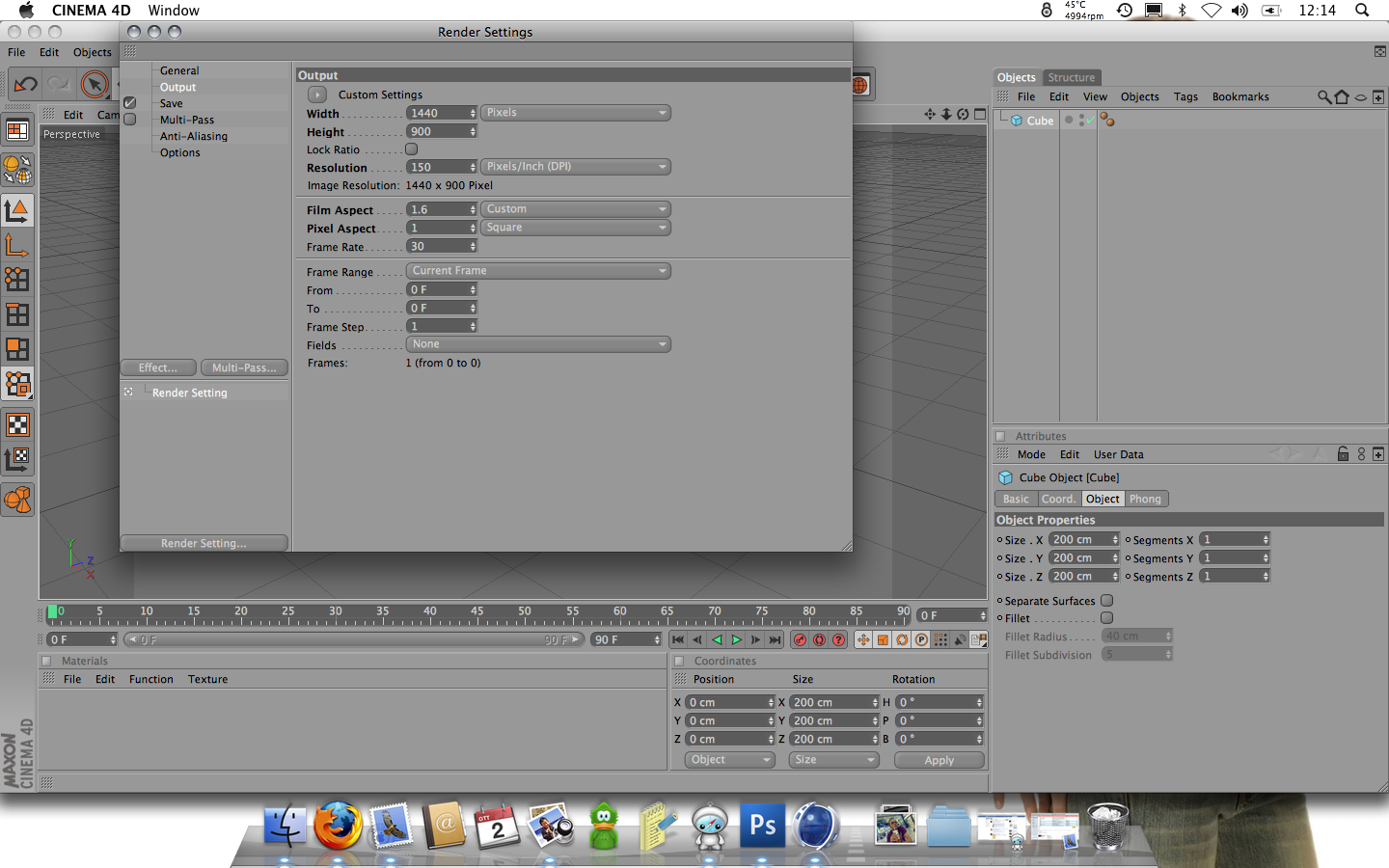
Task: Enable Separate Surfaces checkbox
Action: click(1107, 600)
